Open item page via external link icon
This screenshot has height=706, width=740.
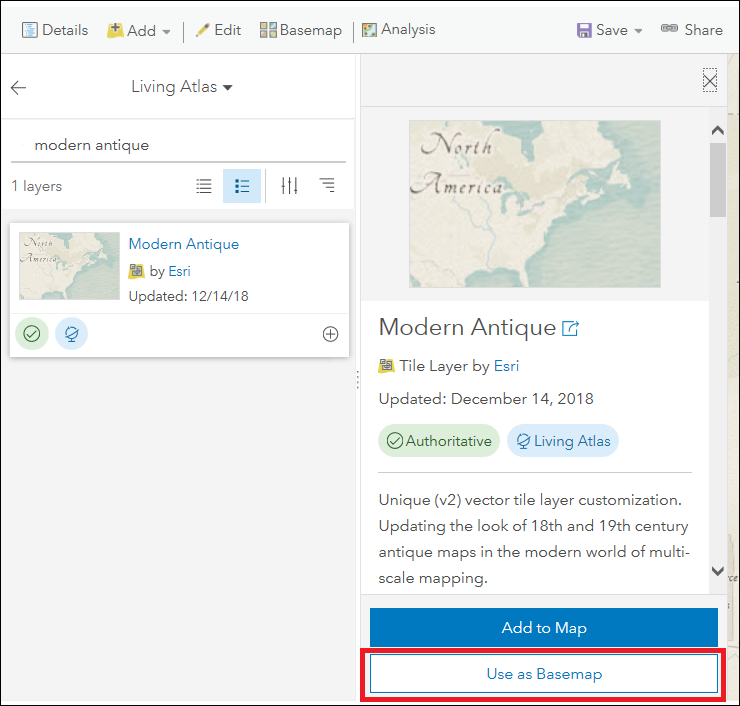click(x=570, y=328)
